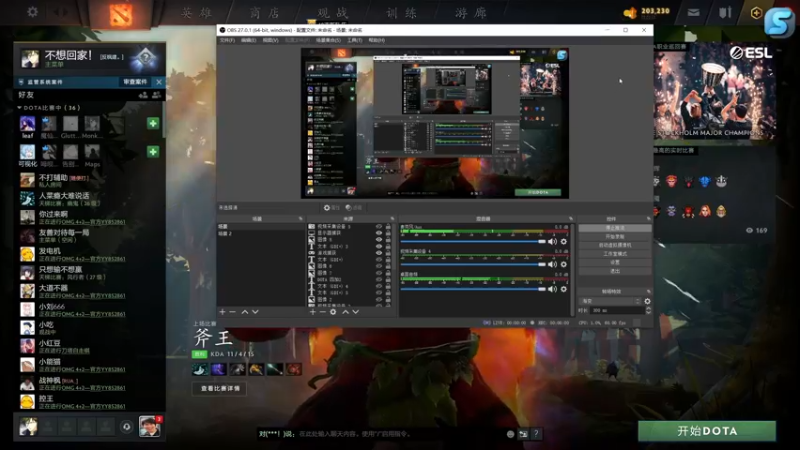Click the friends group icon beside 好友

click(x=157, y=95)
